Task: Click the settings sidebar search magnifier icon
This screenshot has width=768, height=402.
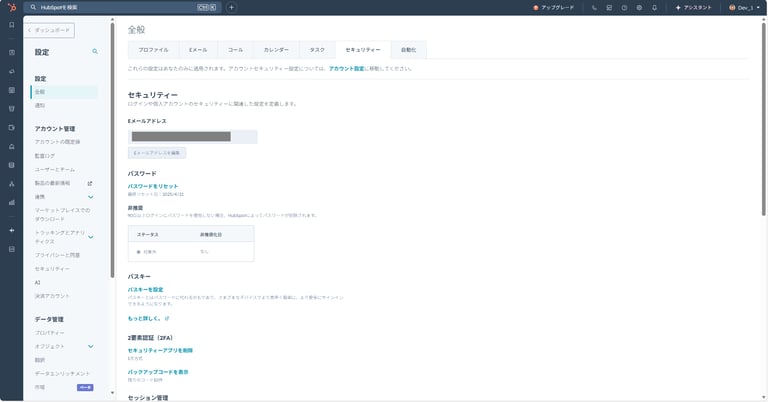Action: [x=95, y=51]
